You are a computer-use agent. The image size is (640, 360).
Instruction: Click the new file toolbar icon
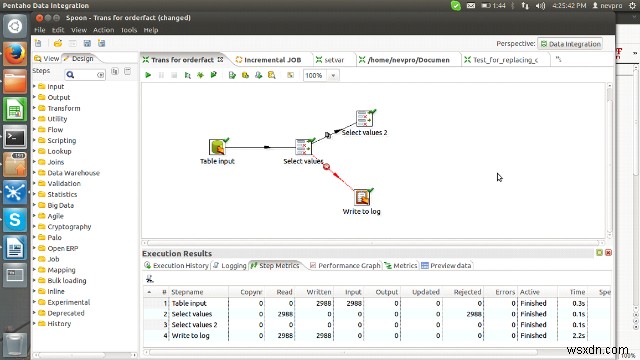coord(38,43)
